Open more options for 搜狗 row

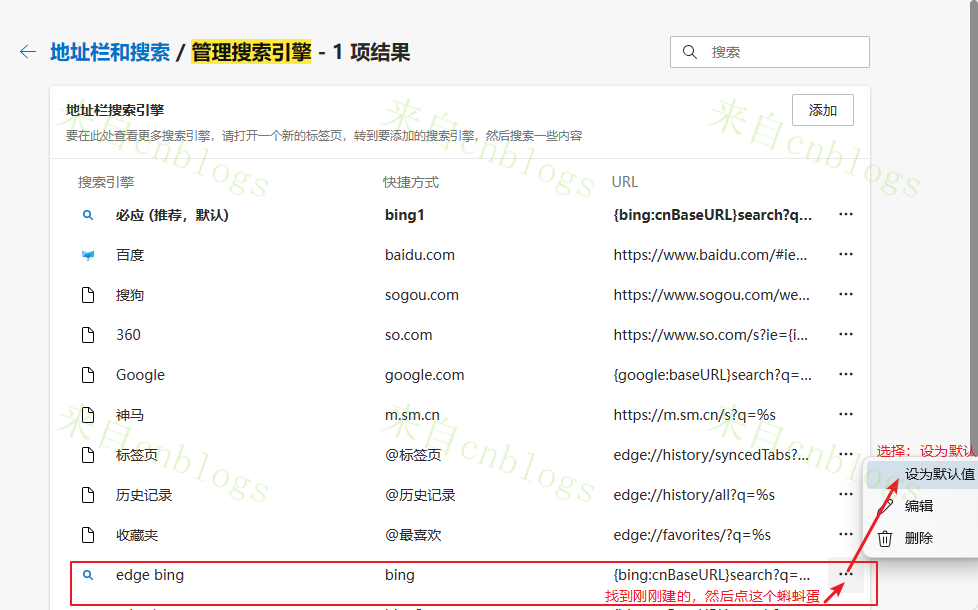[846, 294]
